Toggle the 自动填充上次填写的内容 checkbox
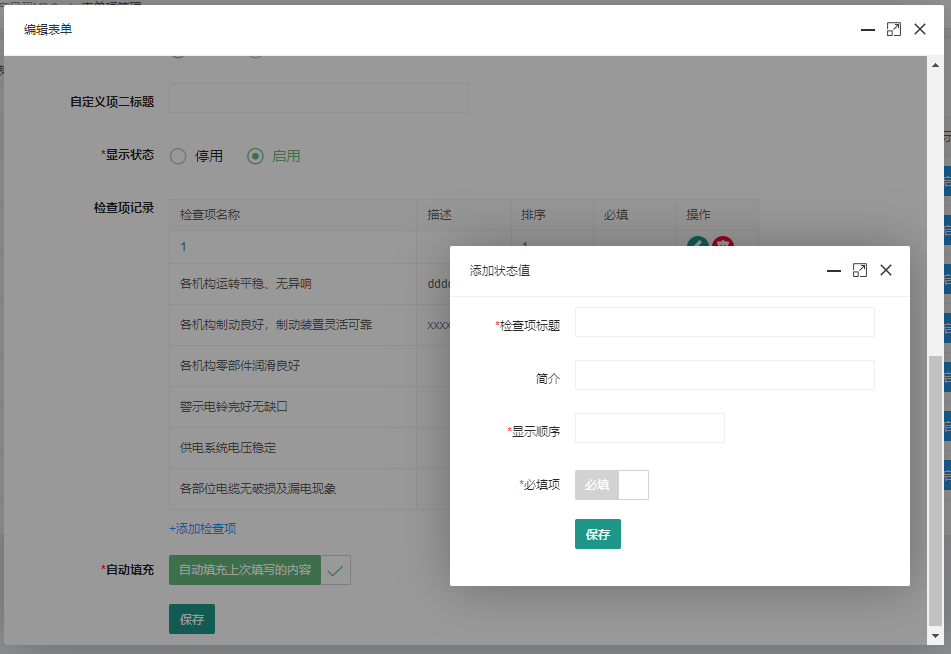 tap(336, 570)
